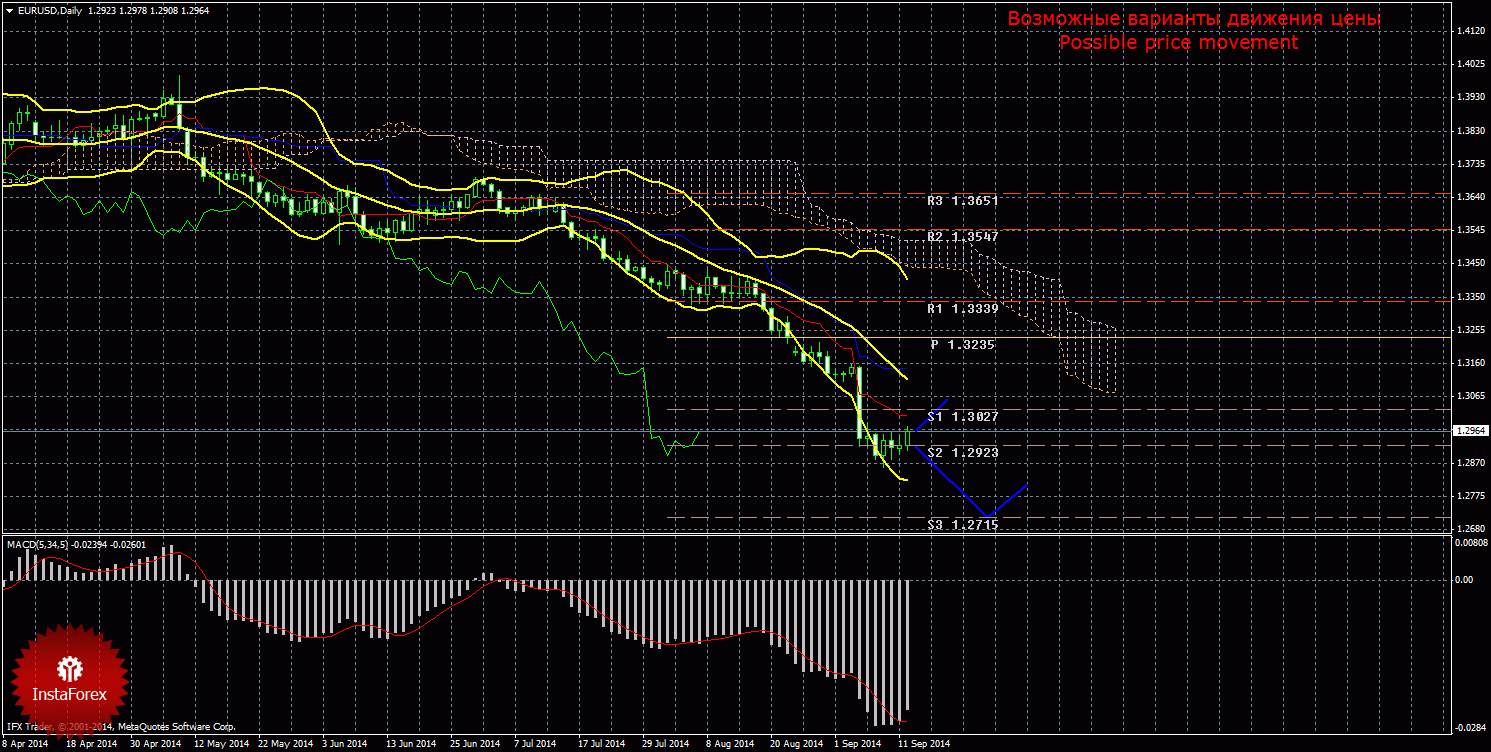Open the dropdown arrow beside EURUSD,Daily
Viewport: 1491px width, 752px height.
pyautogui.click(x=9, y=10)
